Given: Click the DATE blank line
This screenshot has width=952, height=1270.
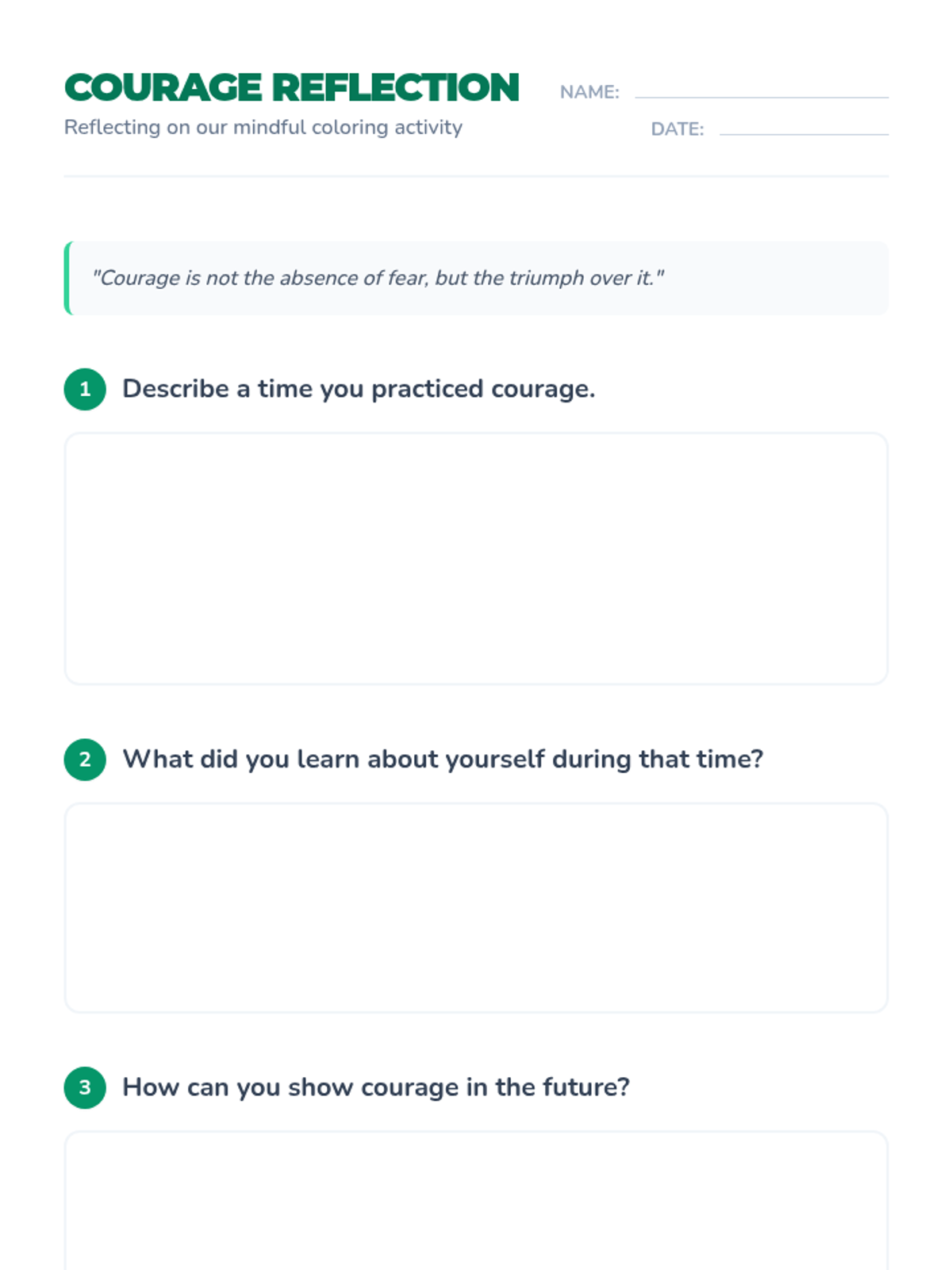Looking at the screenshot, I should (804, 133).
